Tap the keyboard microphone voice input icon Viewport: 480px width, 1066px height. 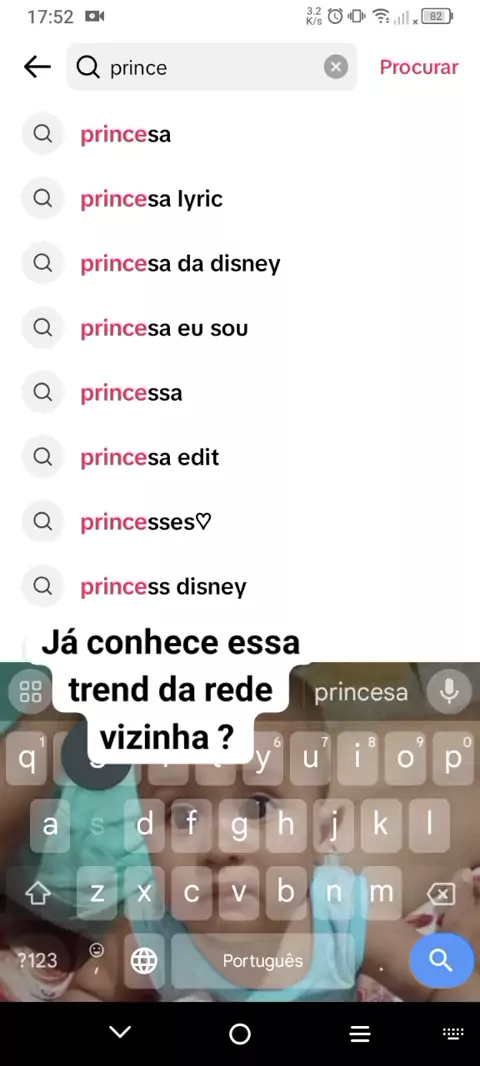tap(449, 691)
